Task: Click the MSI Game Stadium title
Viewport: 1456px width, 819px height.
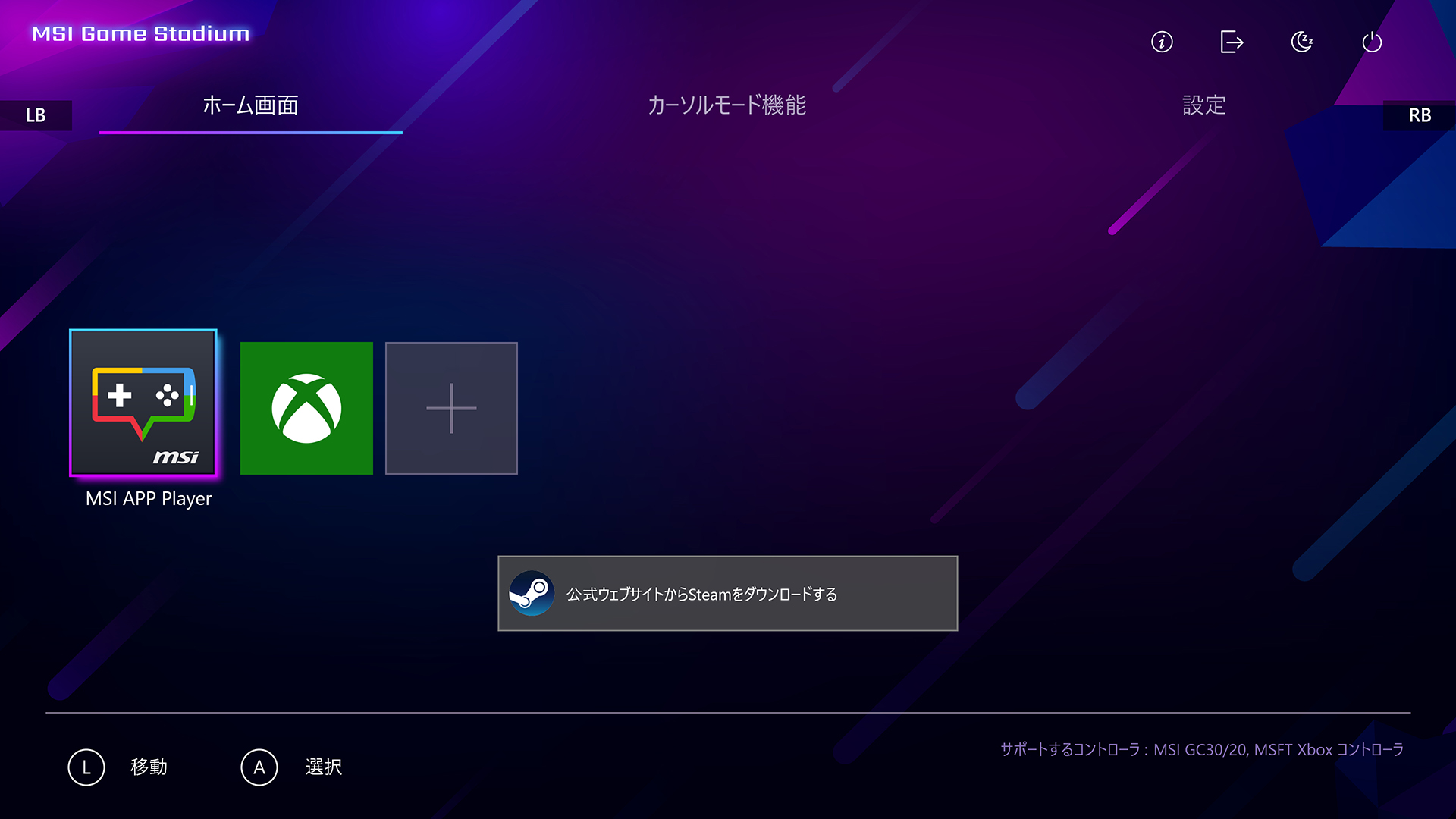Action: pos(141,33)
